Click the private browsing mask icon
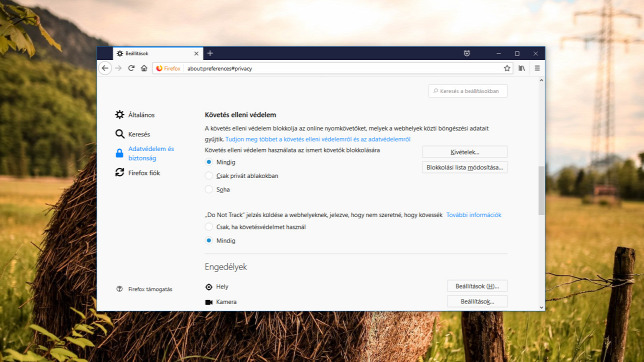The image size is (644, 362). (x=467, y=53)
